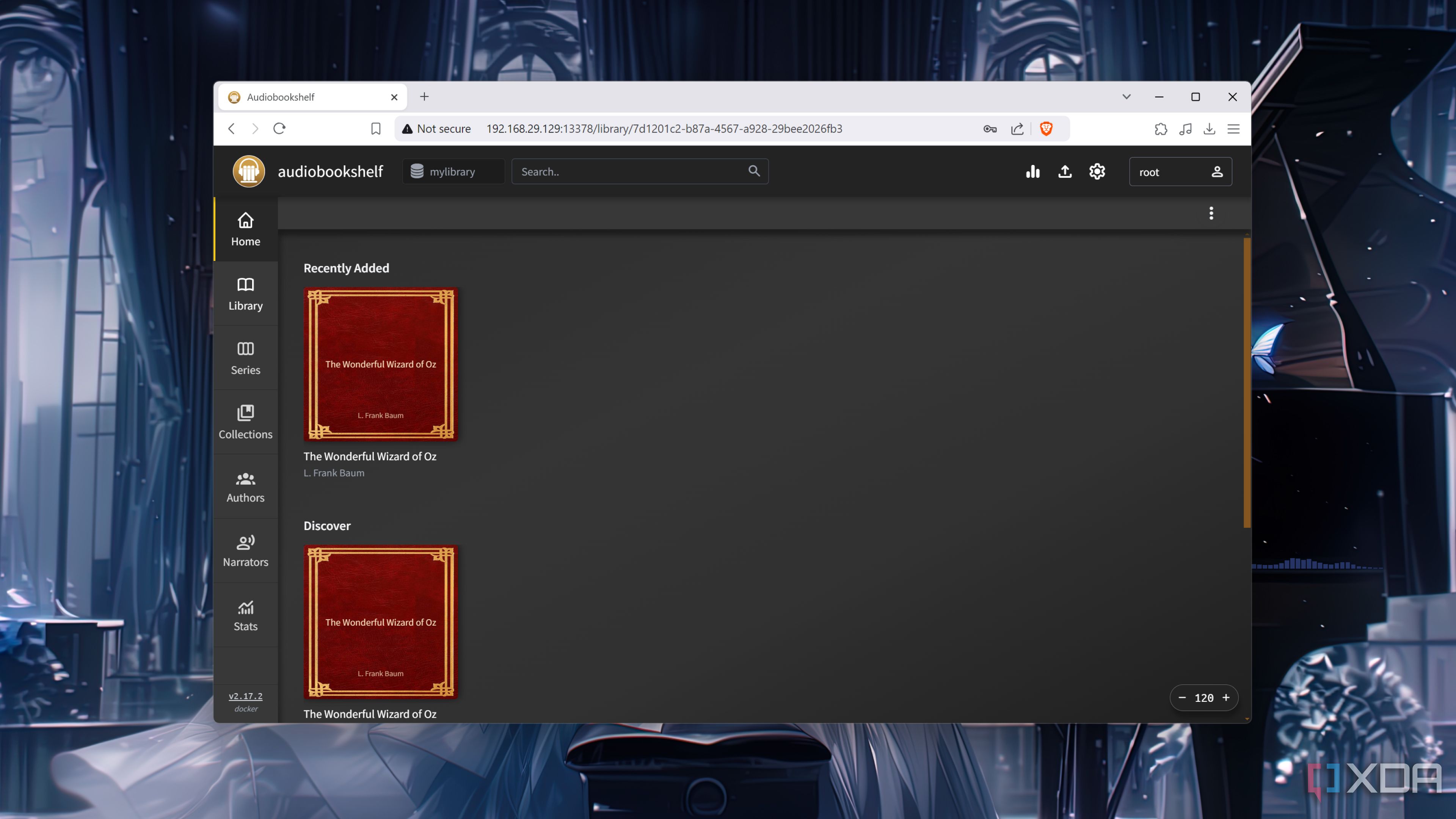Open the Brave browser hamburger menu
The image size is (1456, 819).
coord(1233,129)
